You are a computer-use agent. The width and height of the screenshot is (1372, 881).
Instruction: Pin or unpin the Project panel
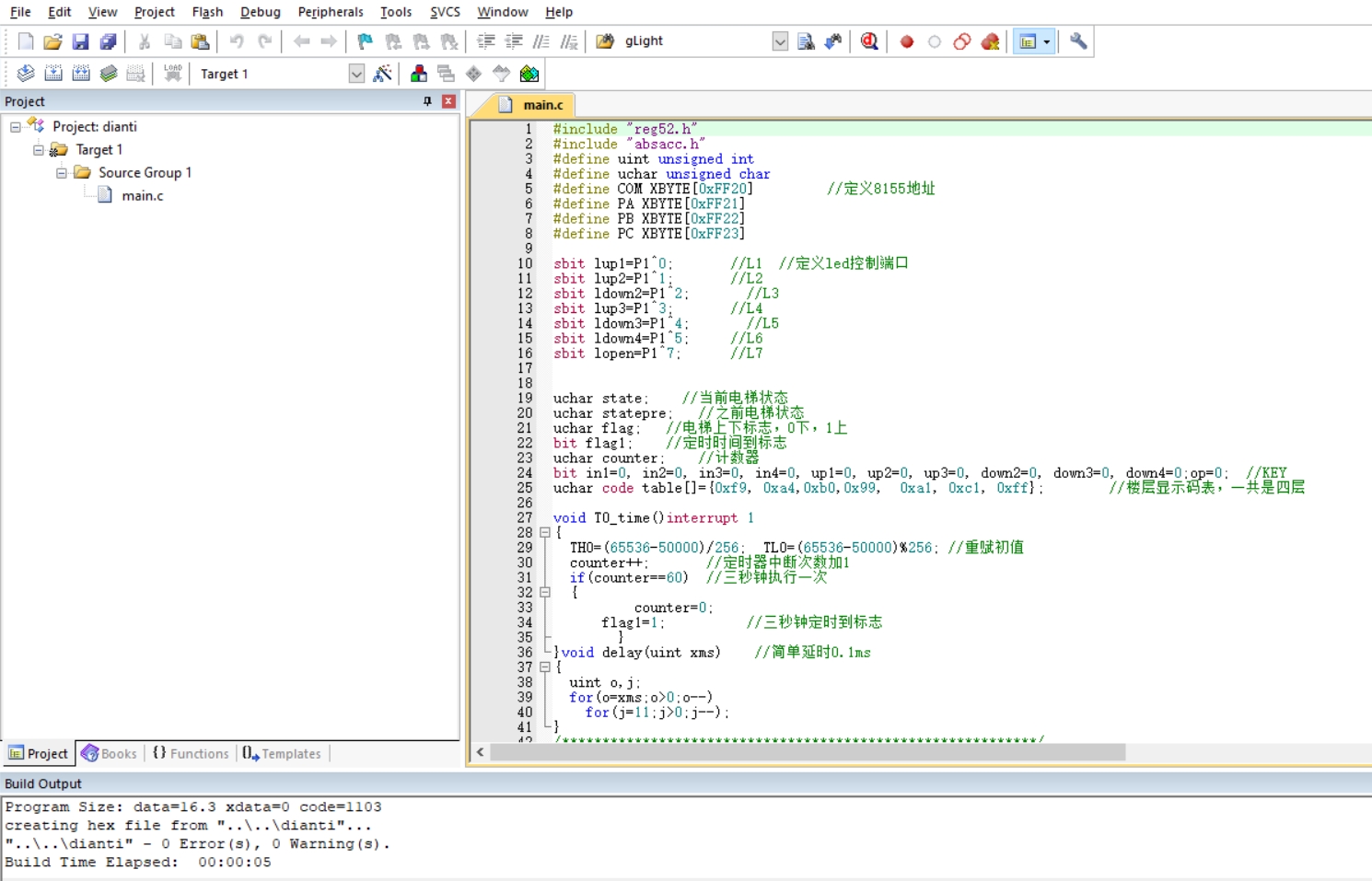tap(427, 101)
